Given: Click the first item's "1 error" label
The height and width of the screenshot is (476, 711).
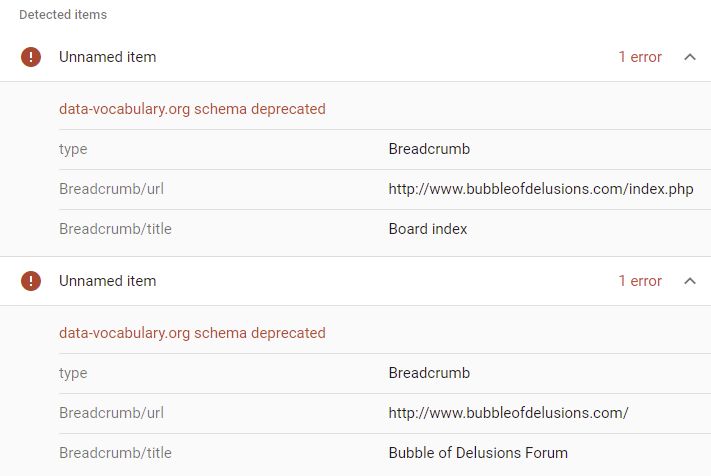Looking at the screenshot, I should tap(640, 57).
